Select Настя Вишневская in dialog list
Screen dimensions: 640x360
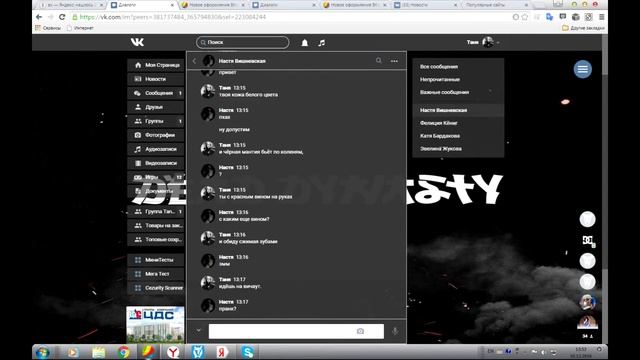(458, 110)
